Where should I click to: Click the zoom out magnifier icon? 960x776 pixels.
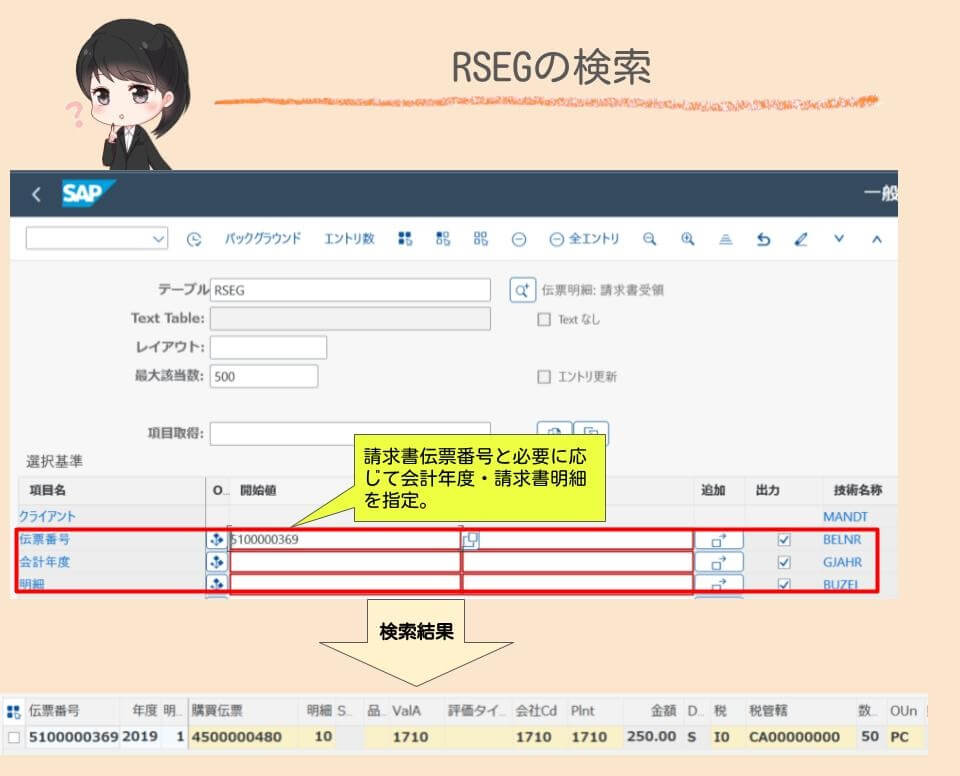point(649,238)
